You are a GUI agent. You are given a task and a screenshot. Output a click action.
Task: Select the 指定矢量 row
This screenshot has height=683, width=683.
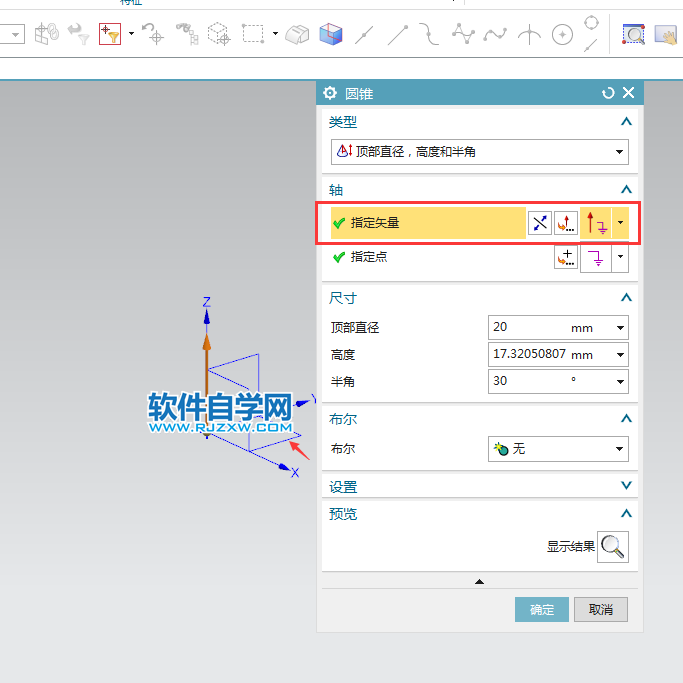click(x=427, y=223)
